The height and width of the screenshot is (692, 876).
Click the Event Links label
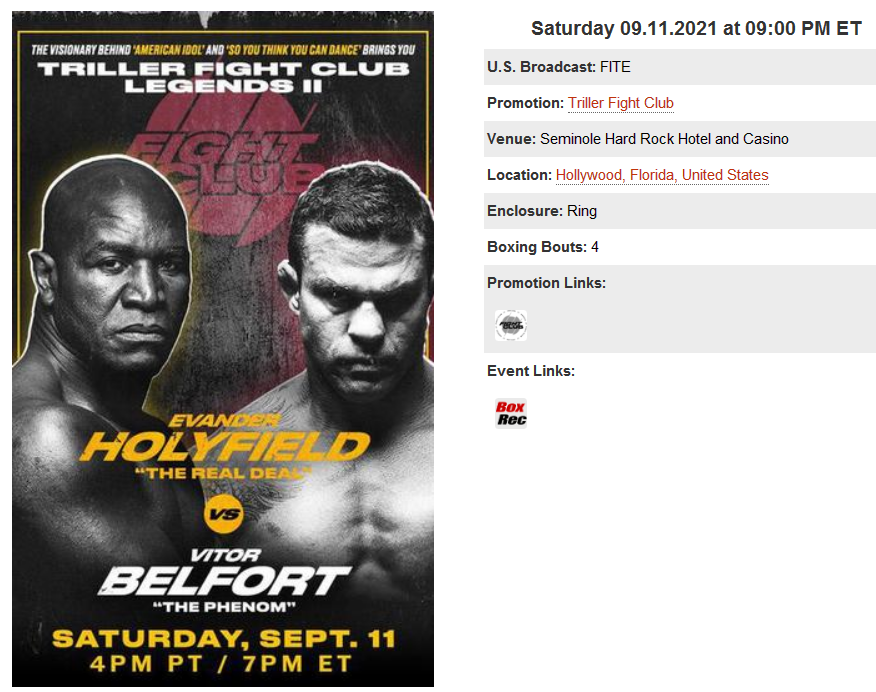point(531,371)
